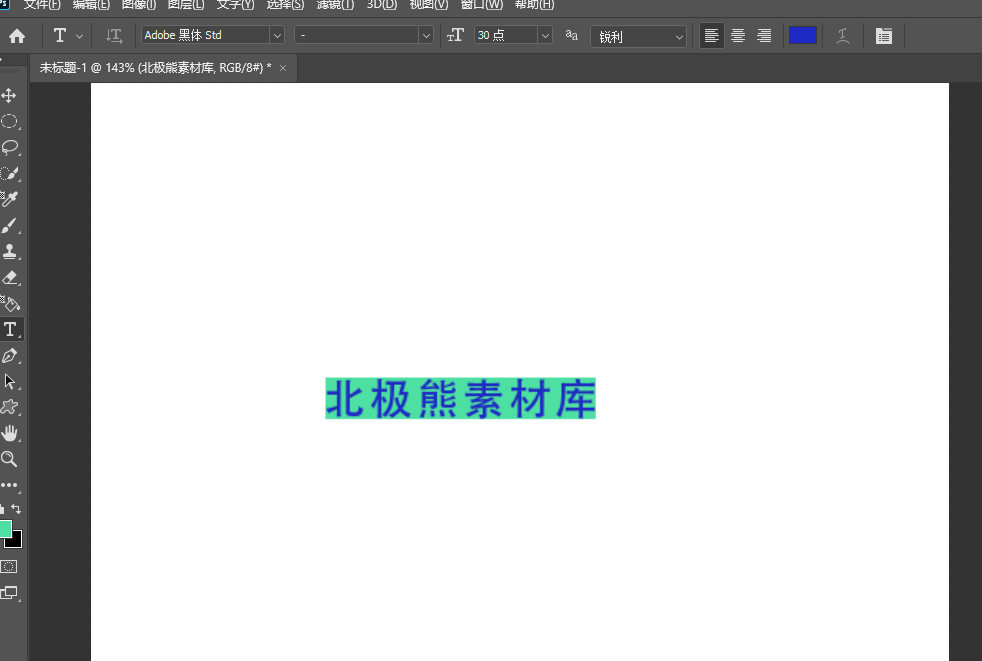
Task: Click the highlighted 北极熊素材库 text on canvas
Action: pos(460,398)
